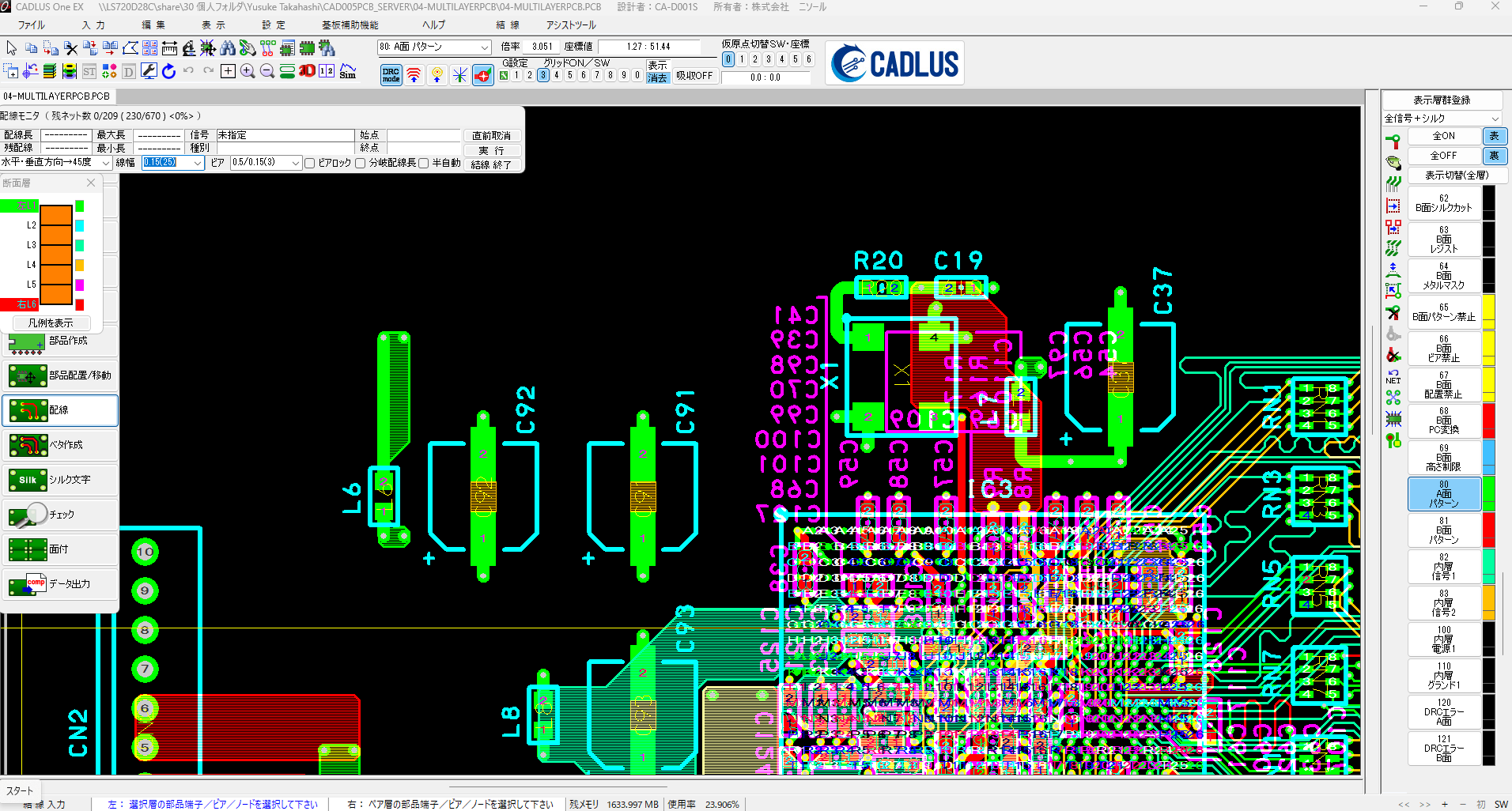Open the シルク文字 (silk text) tool
Image resolution: width=1512 pixels, height=811 pixels.
59,480
